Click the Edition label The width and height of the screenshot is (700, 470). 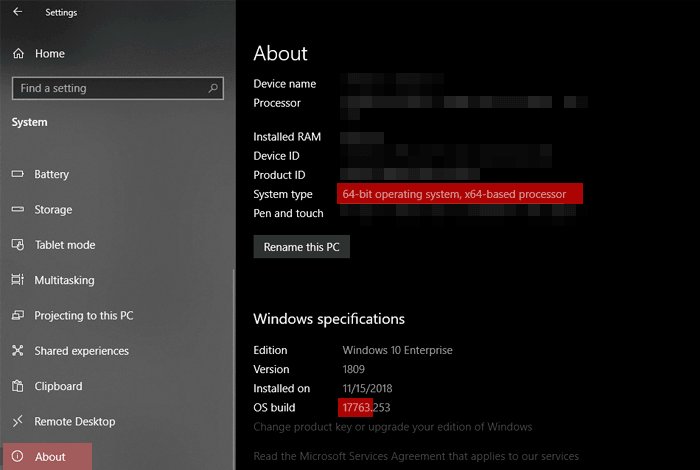pyautogui.click(x=270, y=350)
